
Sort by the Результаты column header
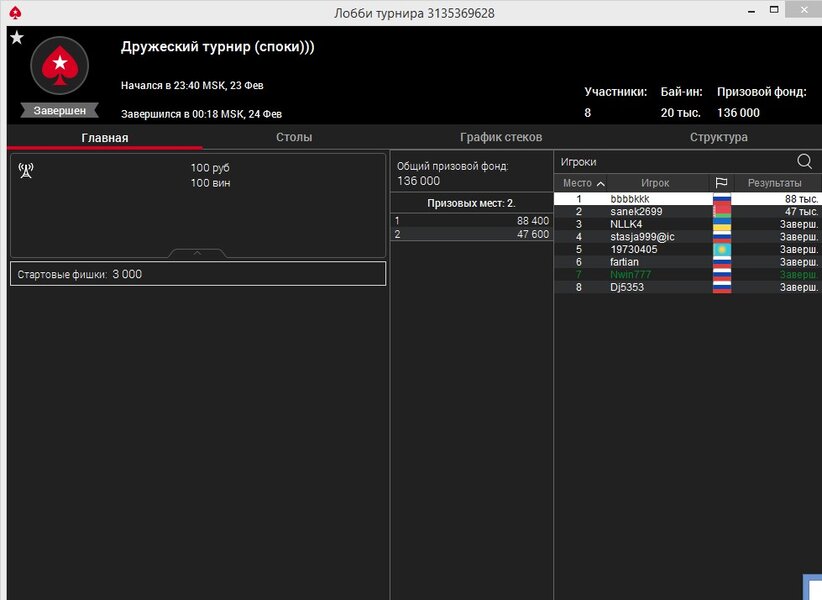point(775,183)
